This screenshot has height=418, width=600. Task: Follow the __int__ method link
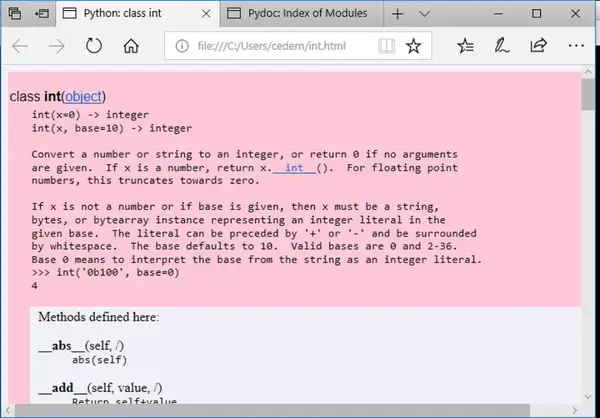point(294,168)
